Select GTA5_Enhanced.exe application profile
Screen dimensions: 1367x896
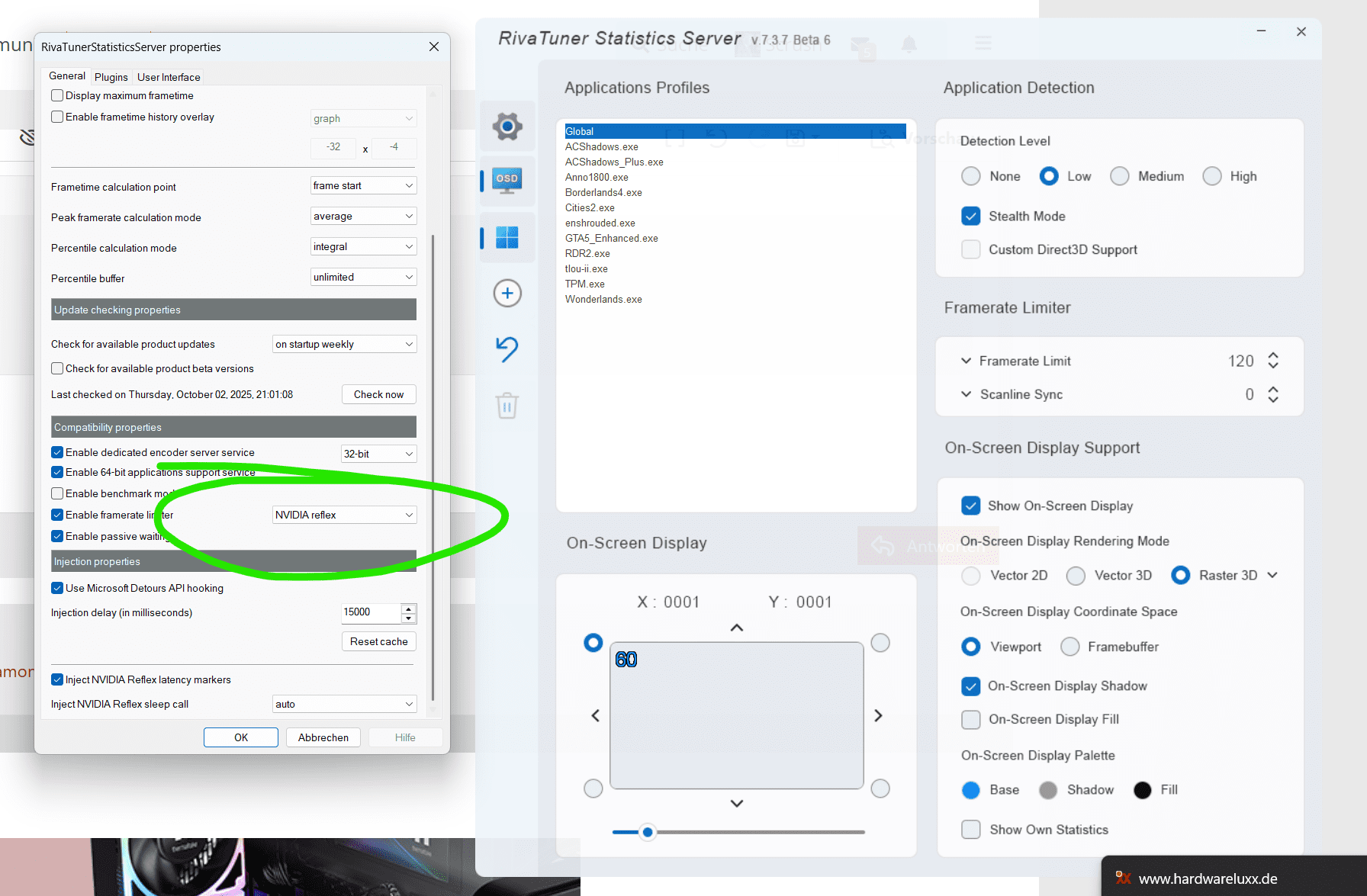[x=611, y=238]
